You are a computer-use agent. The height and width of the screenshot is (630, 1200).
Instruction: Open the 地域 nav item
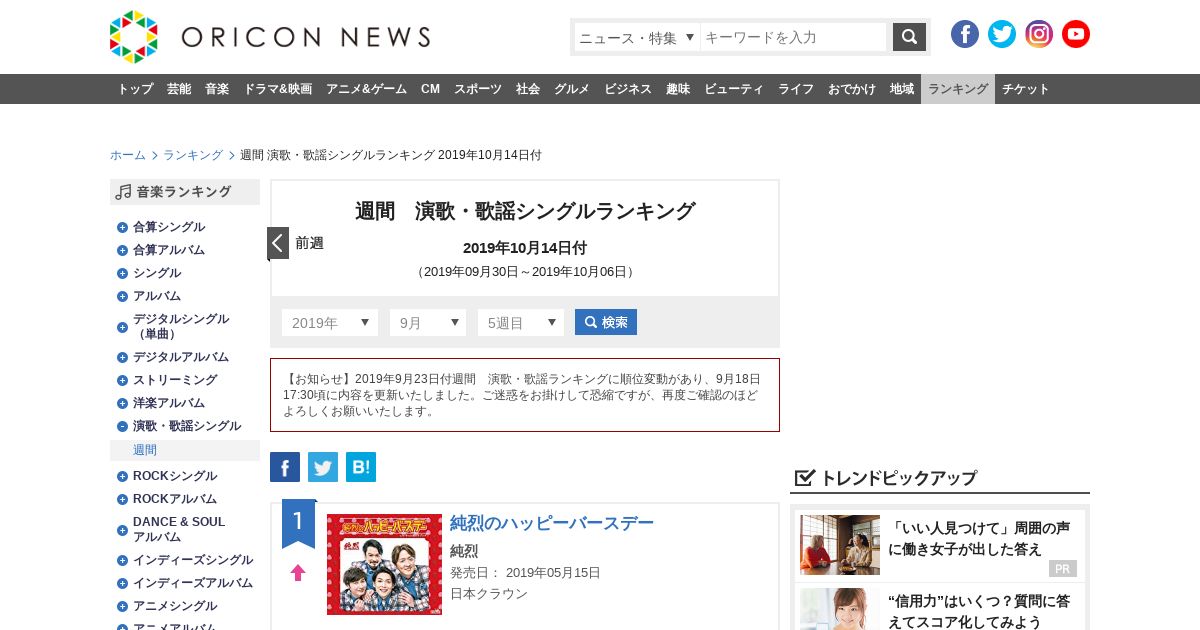902,89
